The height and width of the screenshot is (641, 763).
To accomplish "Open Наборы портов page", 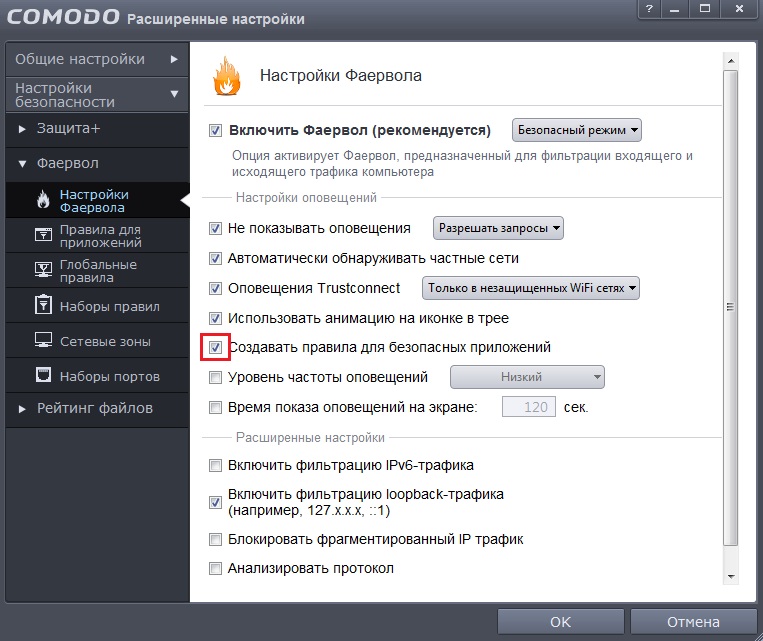I will [x=97, y=376].
